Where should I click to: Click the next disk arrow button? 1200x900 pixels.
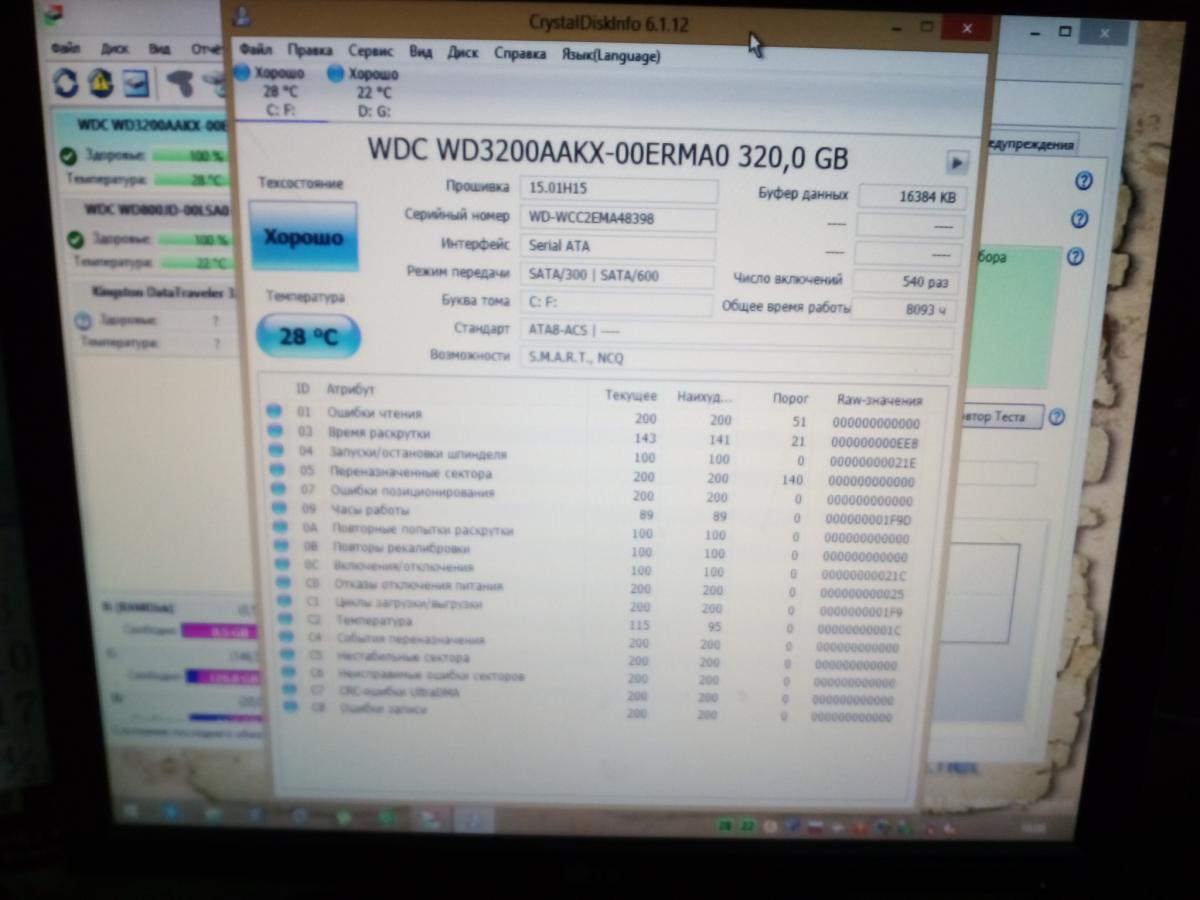[x=957, y=162]
